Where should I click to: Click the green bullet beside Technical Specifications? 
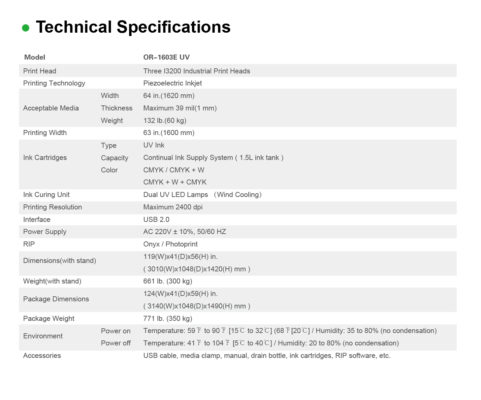[26, 28]
